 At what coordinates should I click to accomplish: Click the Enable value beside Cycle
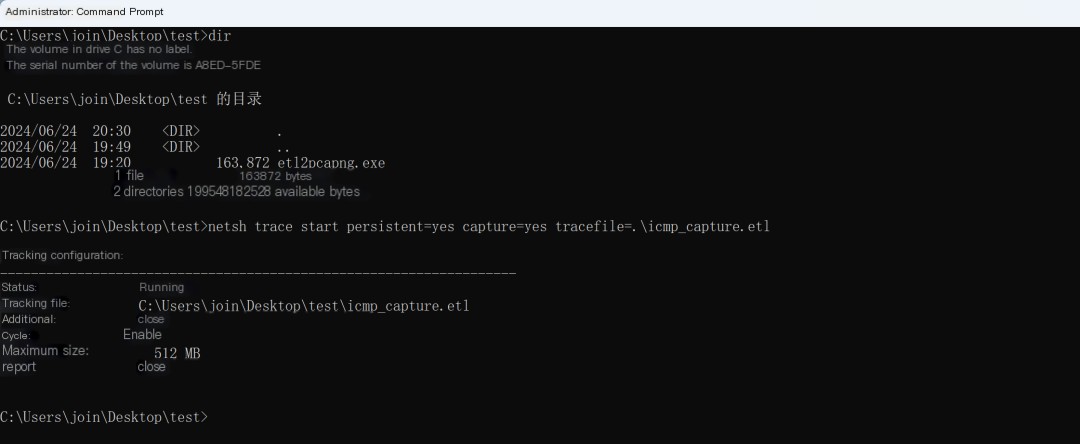143,335
